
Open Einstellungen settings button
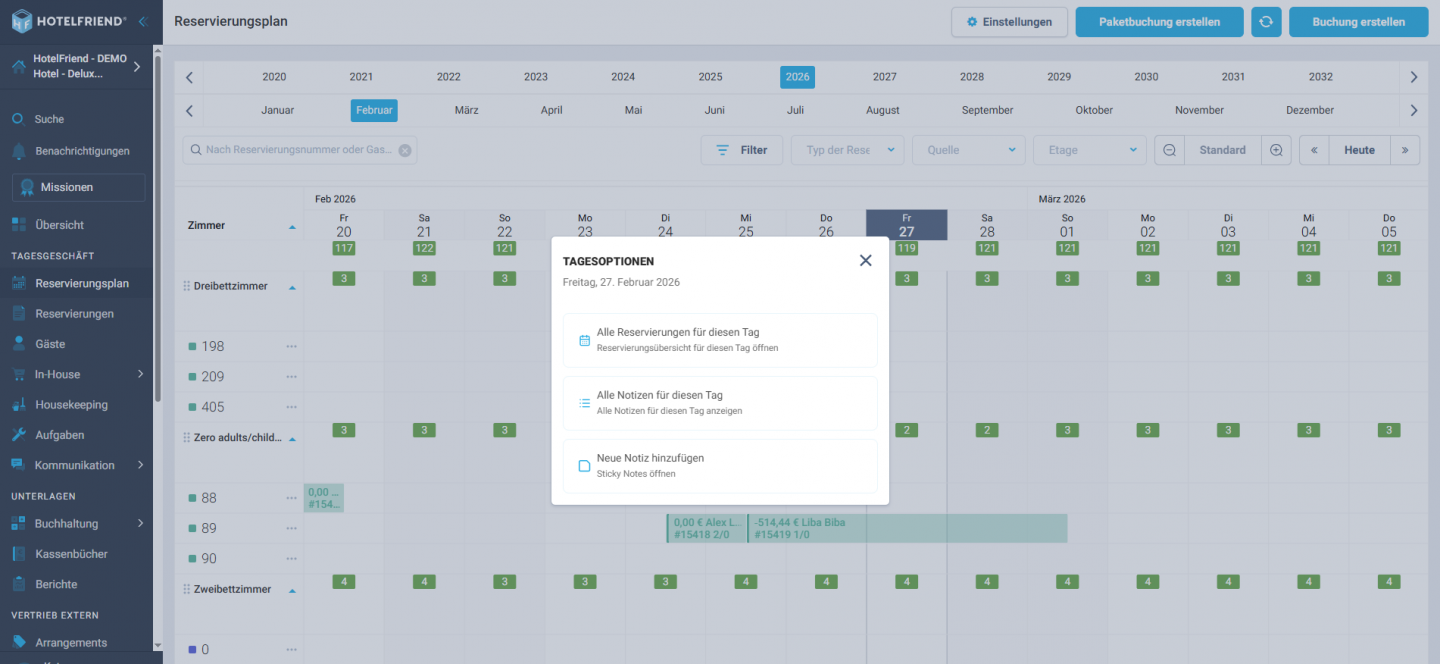(1009, 22)
